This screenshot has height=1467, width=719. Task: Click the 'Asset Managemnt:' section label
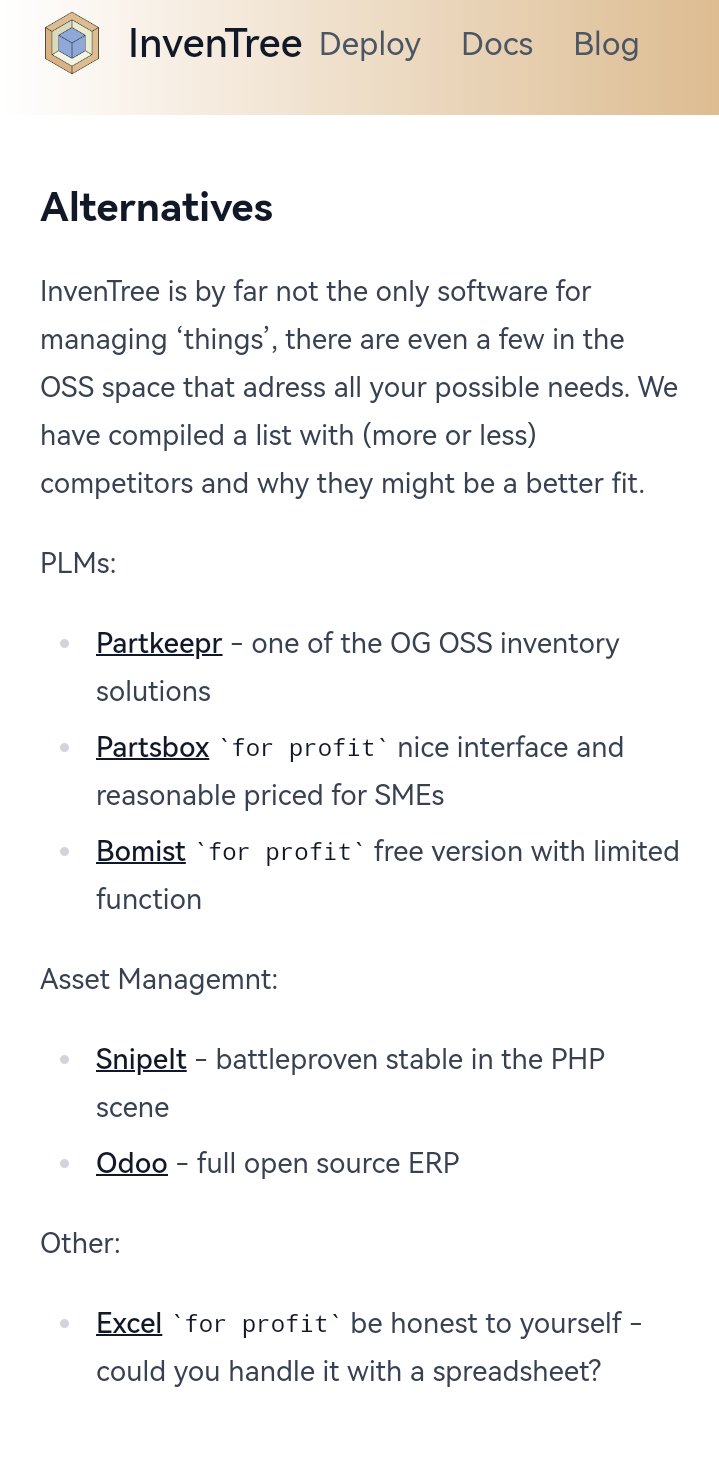[159, 979]
